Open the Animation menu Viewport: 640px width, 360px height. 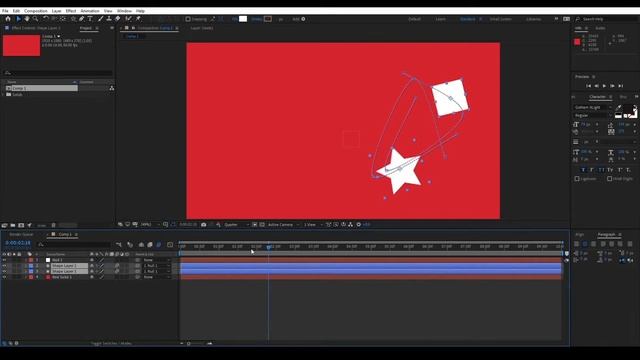(x=90, y=11)
